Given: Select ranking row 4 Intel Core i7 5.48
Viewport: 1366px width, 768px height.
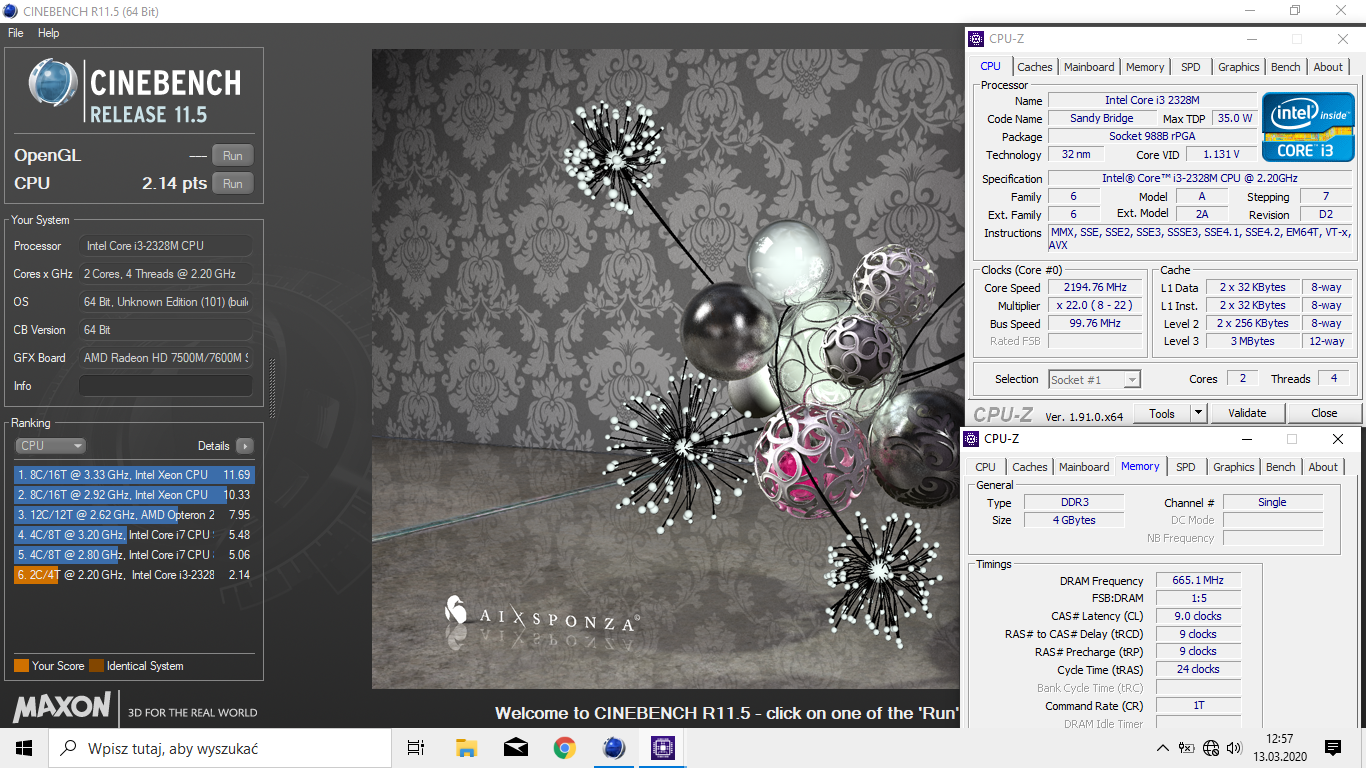Looking at the screenshot, I should tap(134, 535).
